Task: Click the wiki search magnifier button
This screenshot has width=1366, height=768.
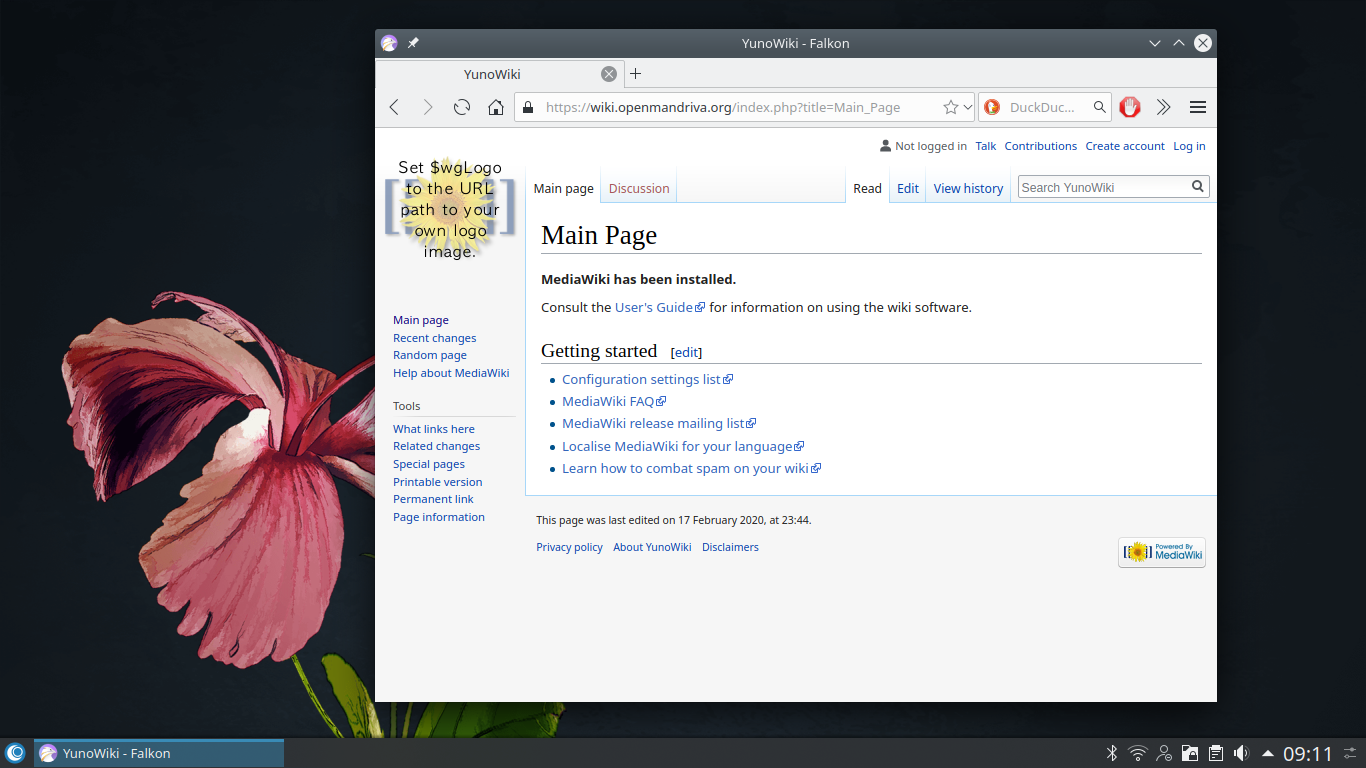Action: (x=1198, y=186)
